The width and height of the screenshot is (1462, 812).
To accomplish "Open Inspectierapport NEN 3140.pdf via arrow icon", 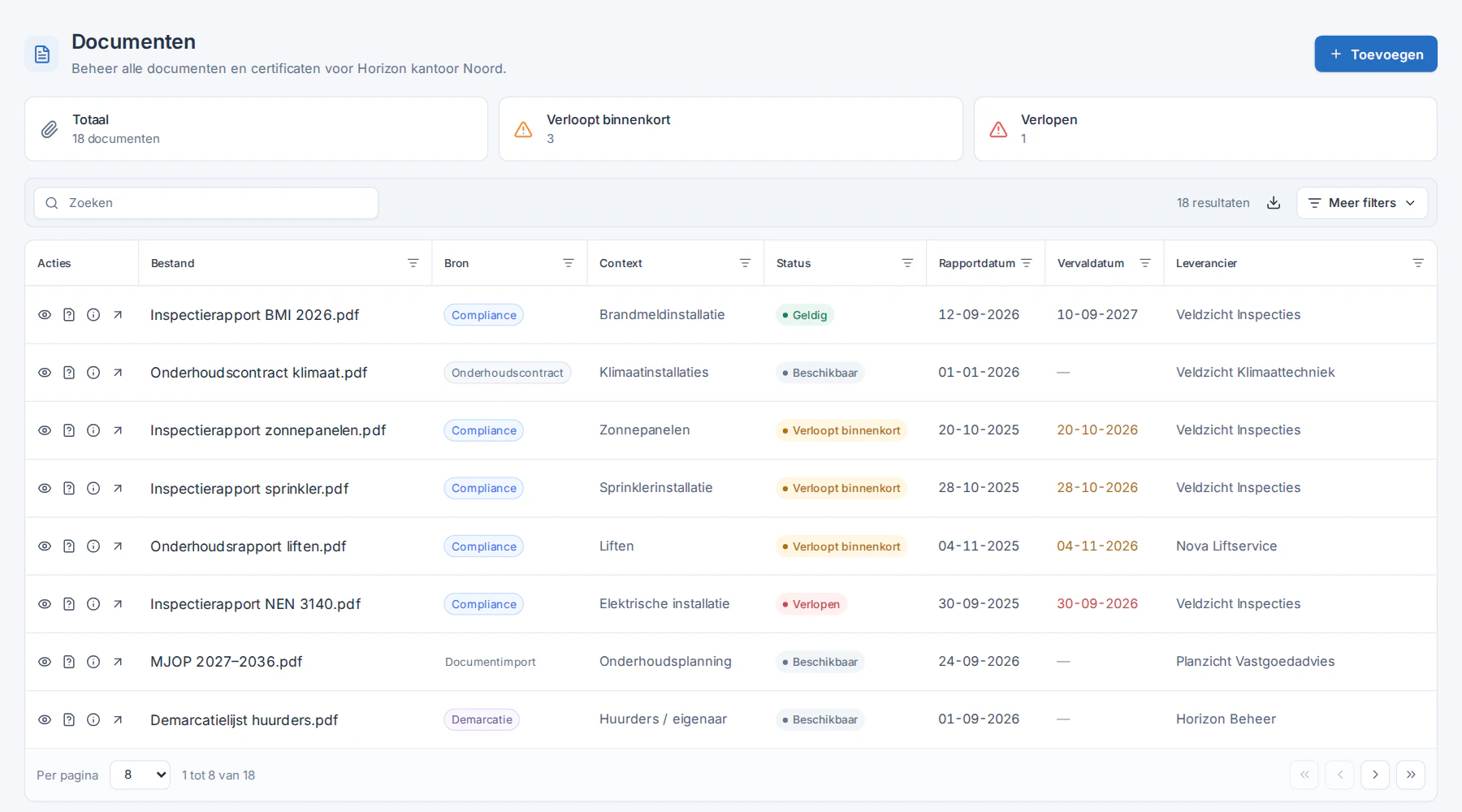I will (x=118, y=604).
